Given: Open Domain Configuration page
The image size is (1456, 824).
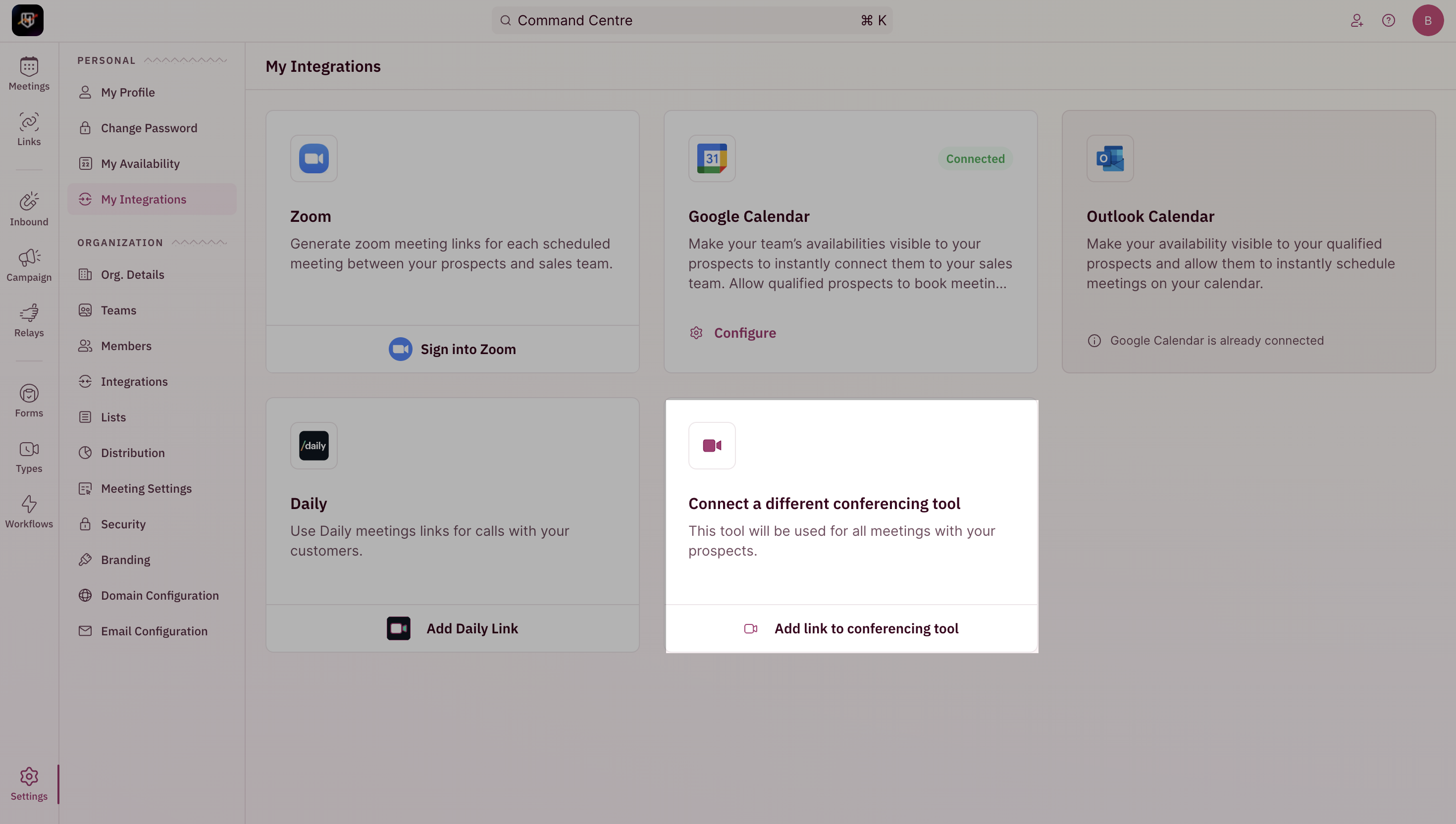Looking at the screenshot, I should (152, 595).
